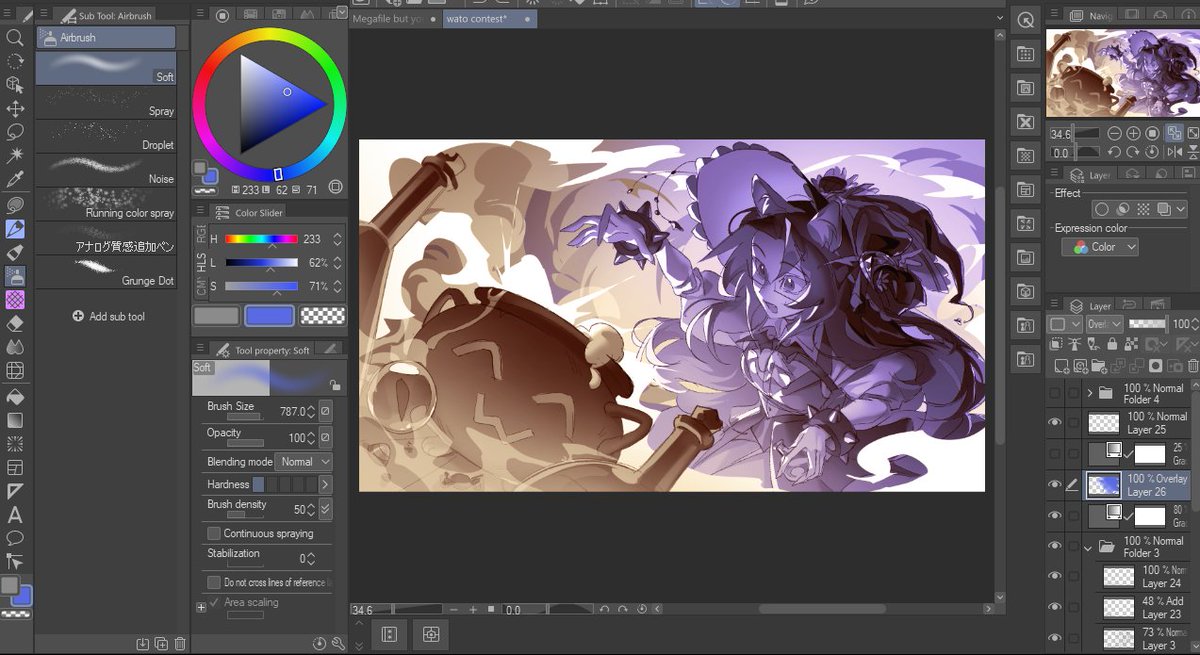Click the gray main color swatch

click(x=216, y=316)
